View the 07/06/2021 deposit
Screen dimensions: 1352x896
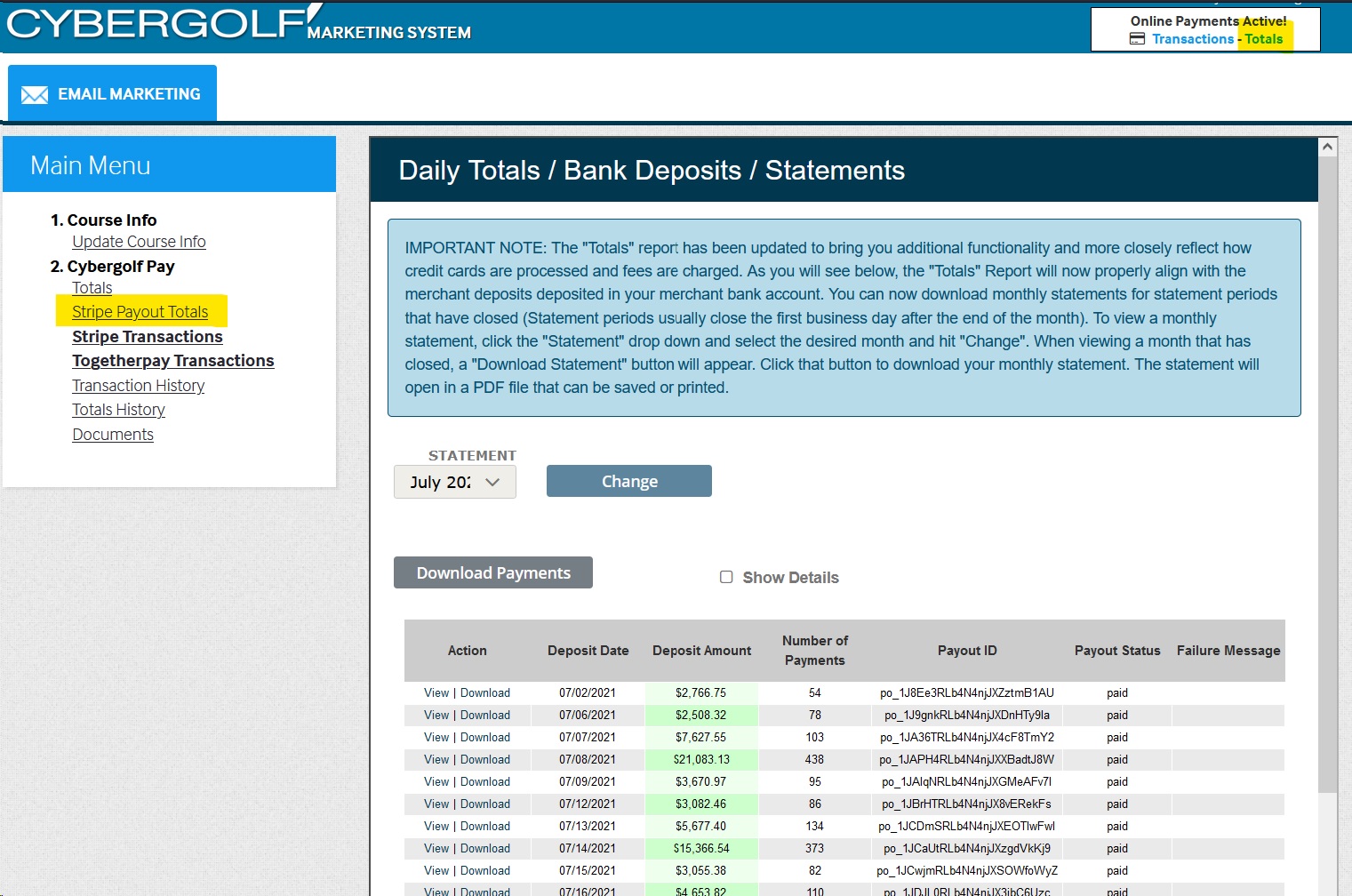[x=436, y=715]
